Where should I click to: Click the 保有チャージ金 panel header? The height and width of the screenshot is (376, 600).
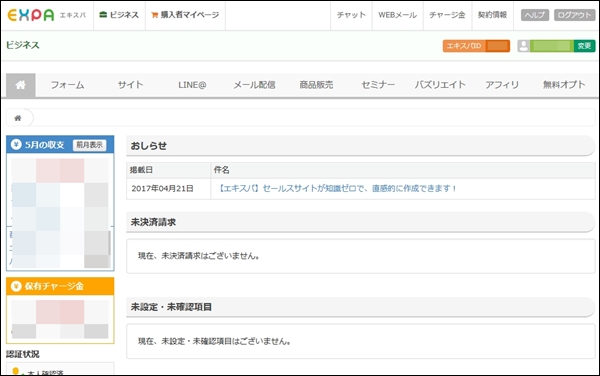60,286
